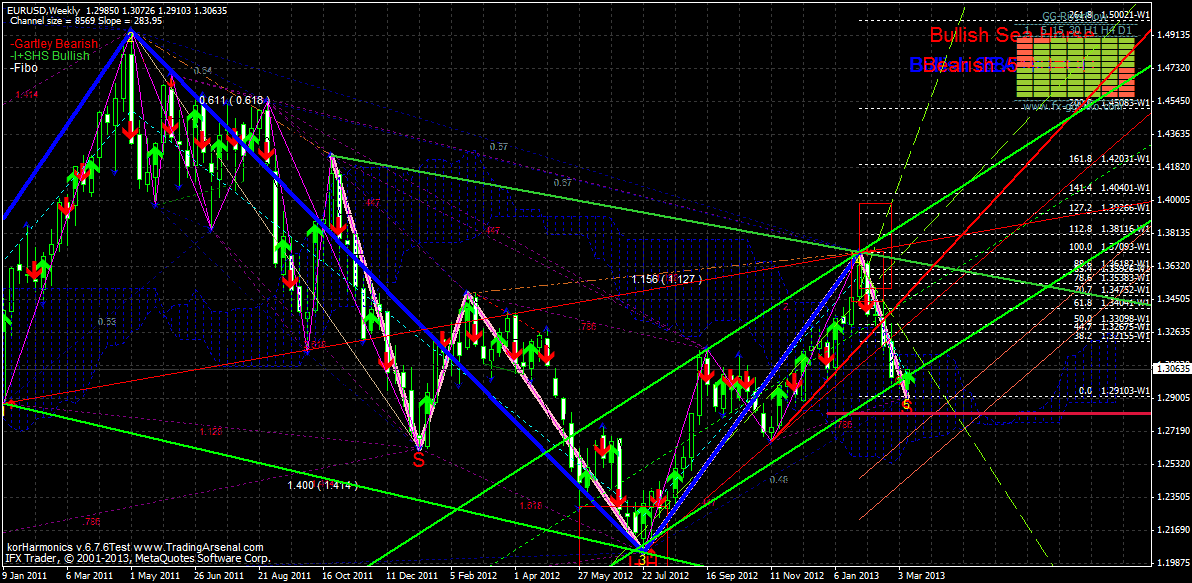Select the 1.19875 price axis value
This screenshot has height=583, width=1192.
coord(1172,562)
